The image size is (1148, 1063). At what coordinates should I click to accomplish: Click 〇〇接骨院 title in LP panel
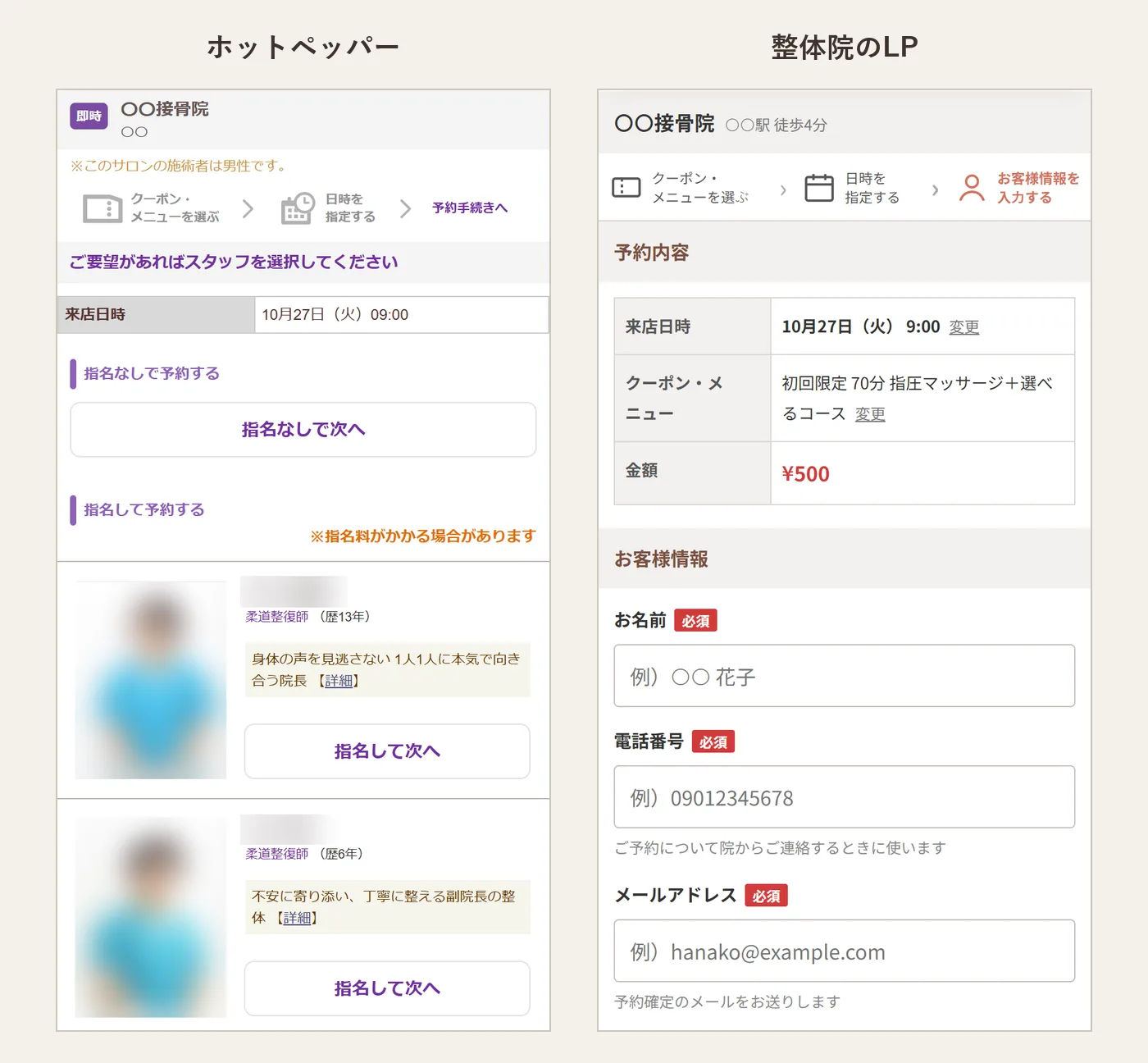pyautogui.click(x=664, y=124)
